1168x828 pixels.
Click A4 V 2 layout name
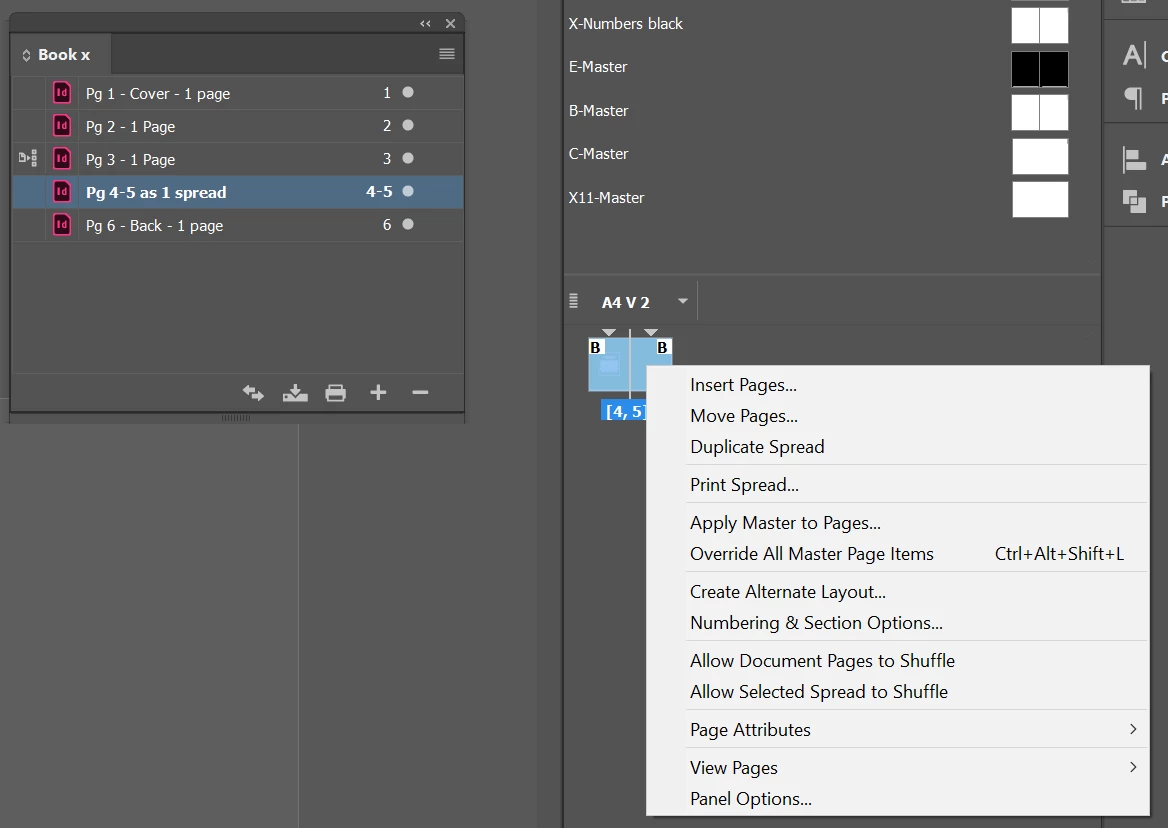(626, 302)
